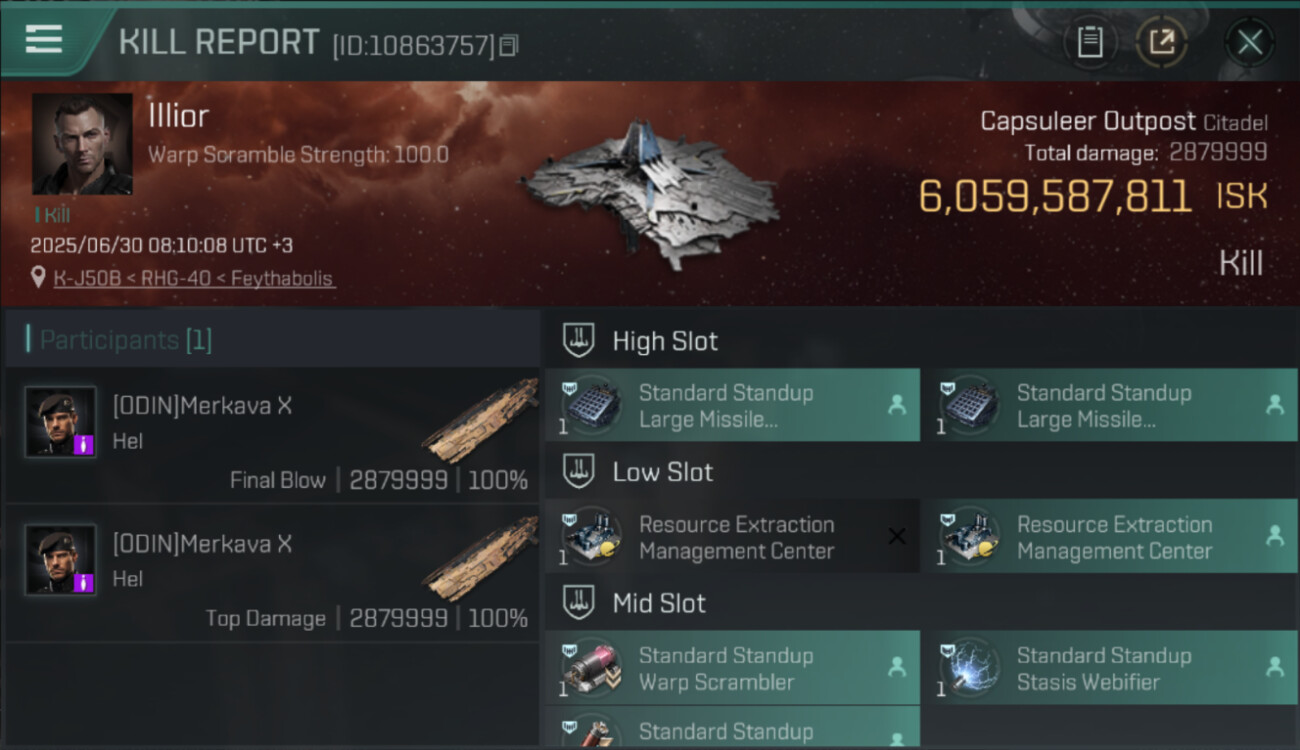
Task: Click info badge on Top Damage participant
Action: point(84,582)
